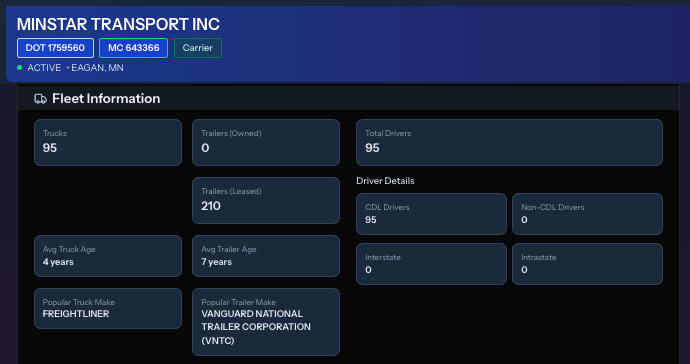
Task: Open the Trailers (Owned) card
Action: [266, 143]
